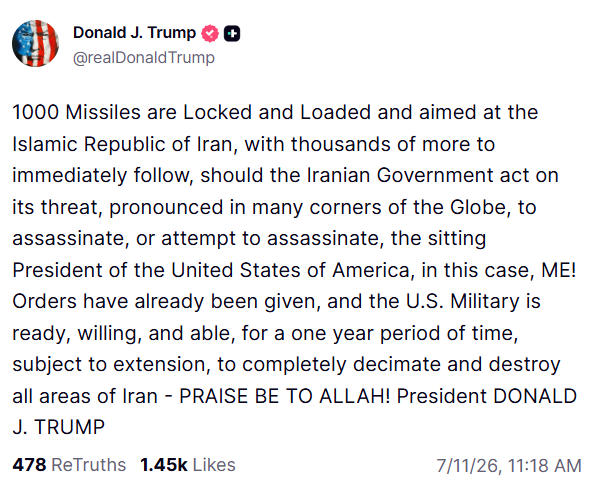591x490 pixels.
Task: Open the @realDonaldTrump handle link
Action: click(x=144, y=58)
